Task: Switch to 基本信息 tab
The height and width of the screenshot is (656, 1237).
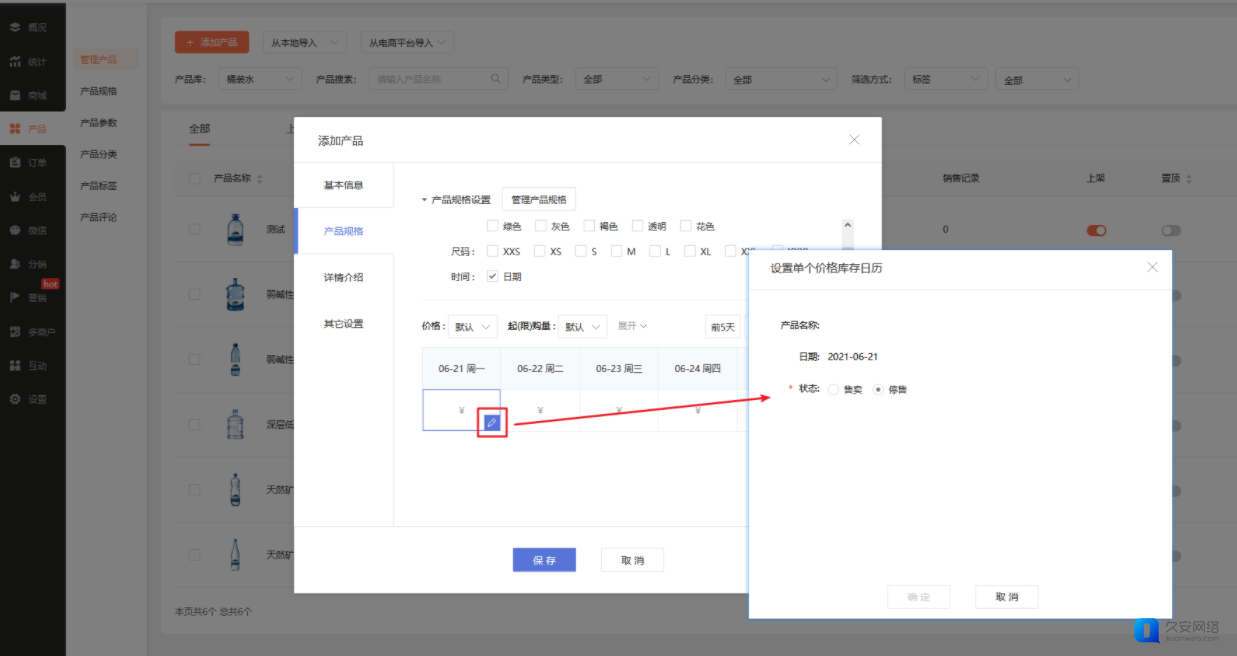Action: 343,185
